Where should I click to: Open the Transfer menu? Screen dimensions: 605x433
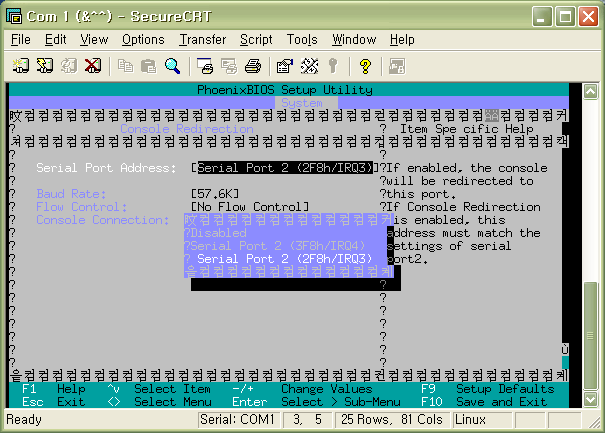pos(203,39)
